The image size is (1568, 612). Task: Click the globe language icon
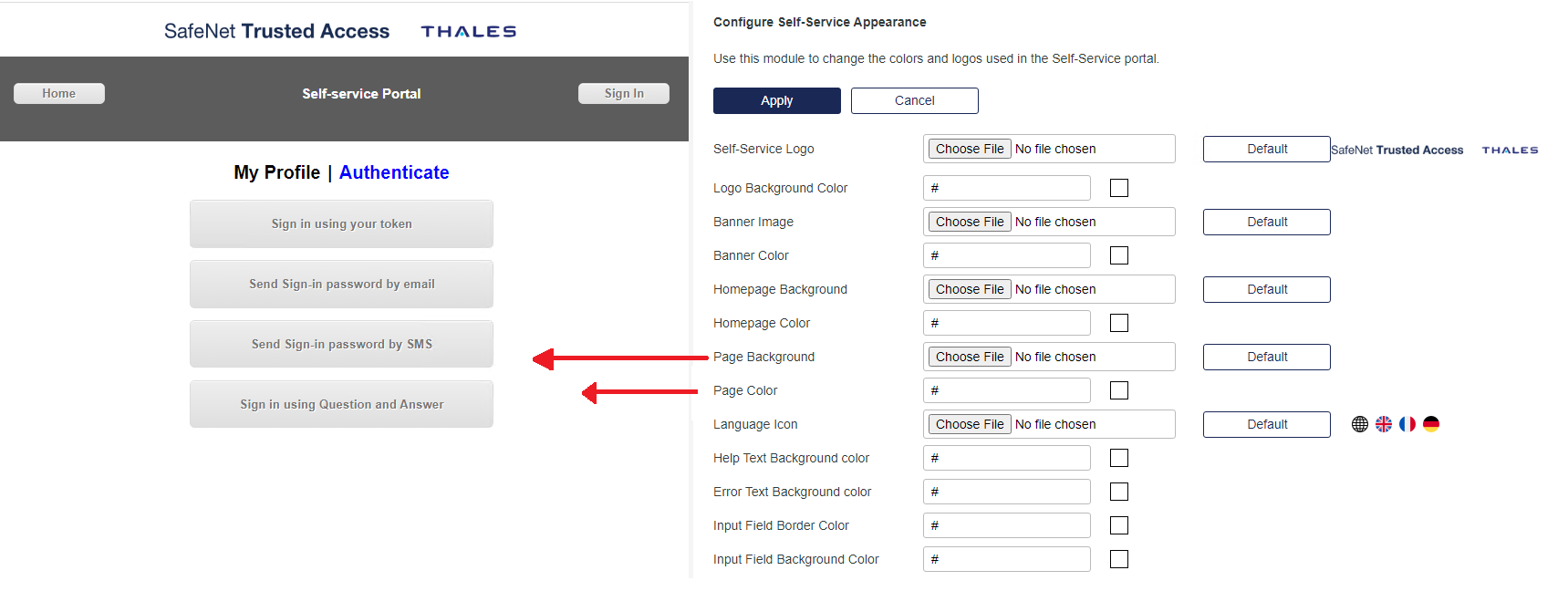1360,424
